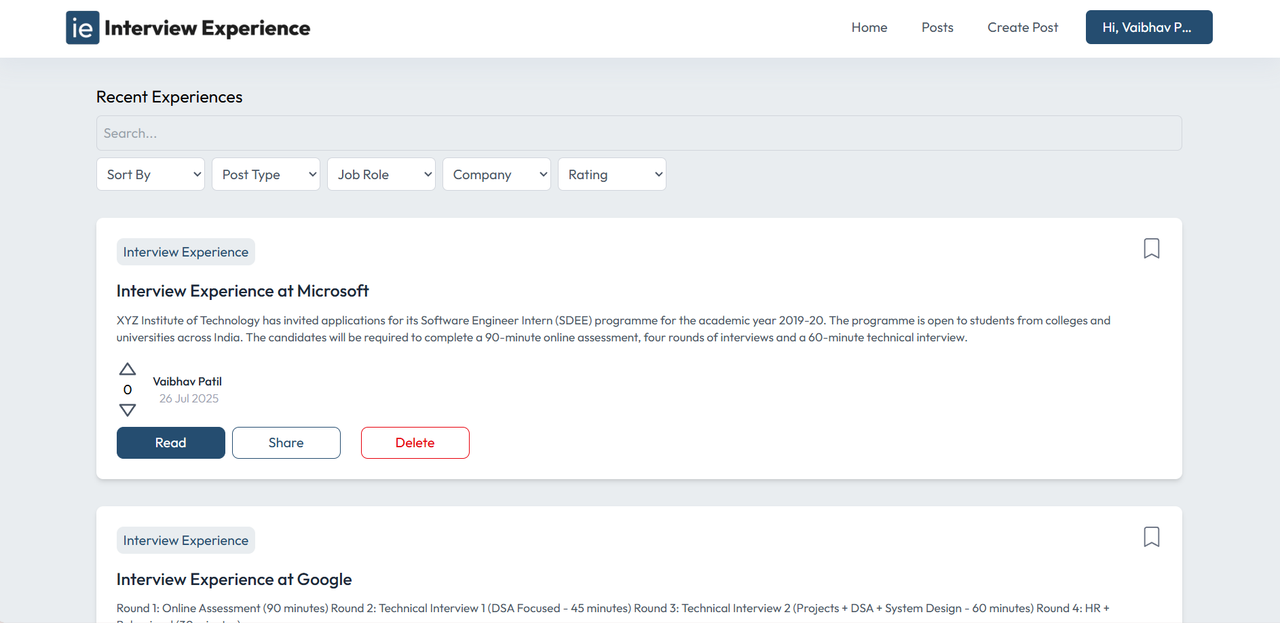The height and width of the screenshot is (623, 1280).
Task: Focus the Search... input field
Action: pyautogui.click(x=639, y=133)
